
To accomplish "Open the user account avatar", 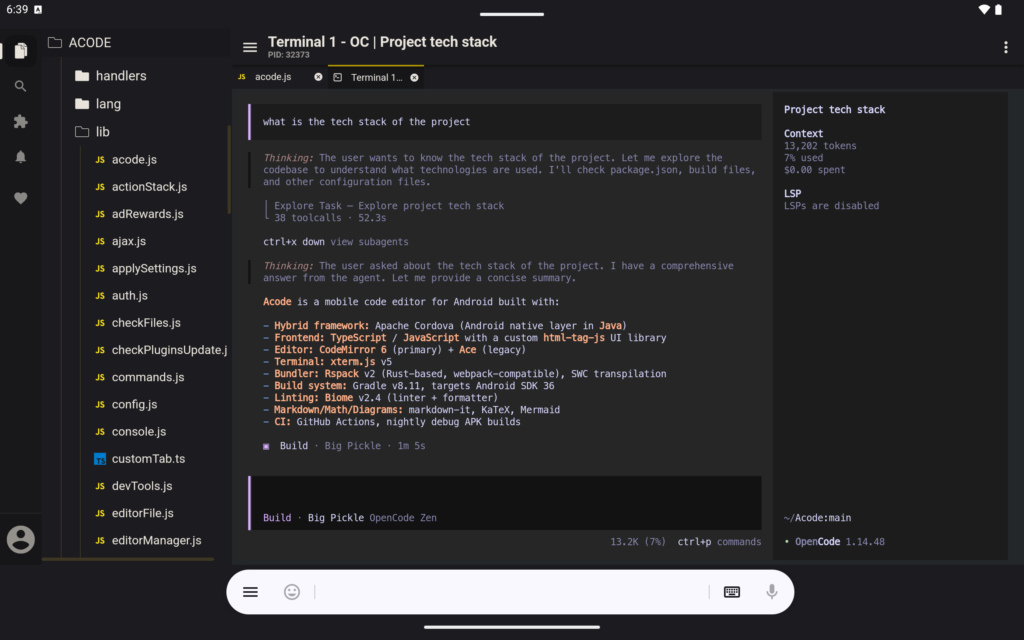I will [21, 539].
